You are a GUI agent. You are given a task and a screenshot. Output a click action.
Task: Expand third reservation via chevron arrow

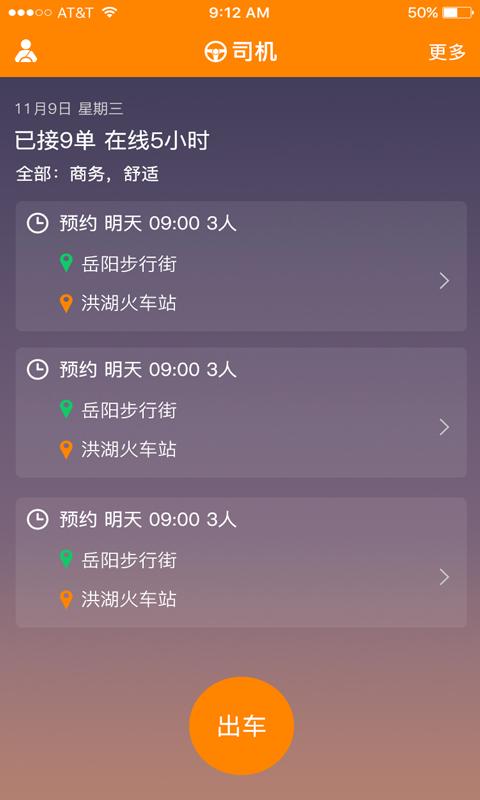444,577
